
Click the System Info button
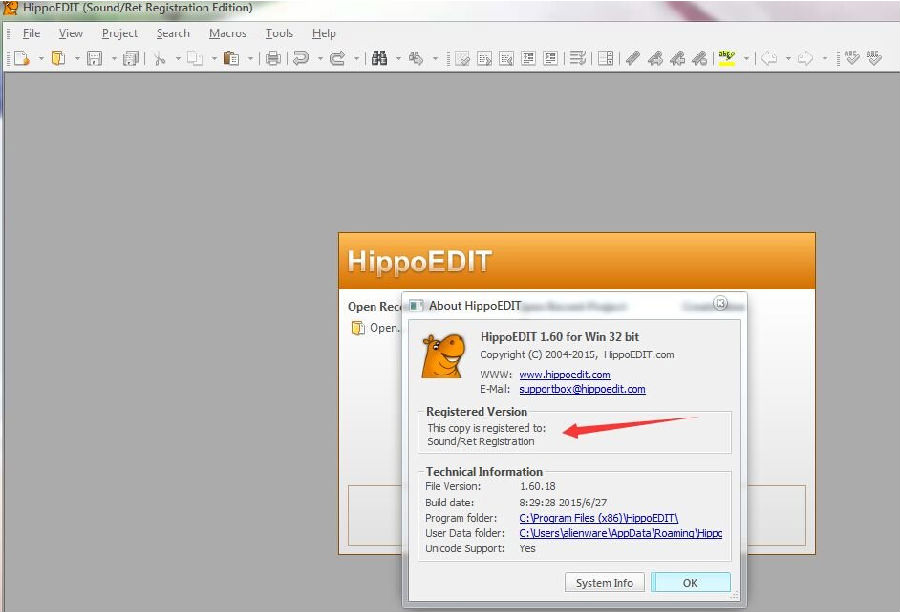[604, 583]
